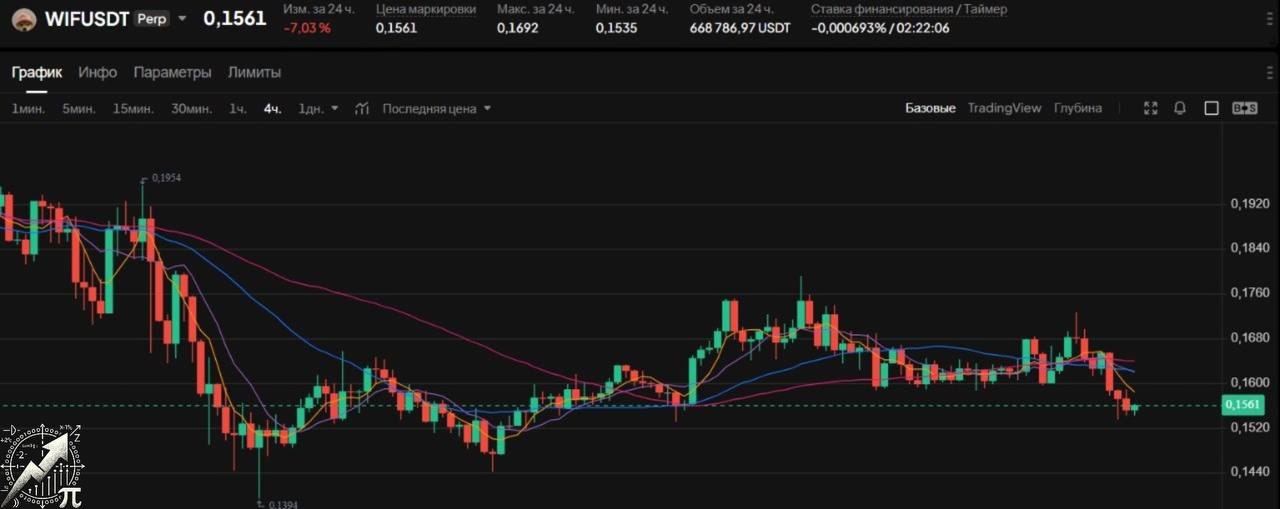This screenshot has height=509, width=1280.
Task: Click the rocket chart watermark logo
Action: tap(42, 465)
